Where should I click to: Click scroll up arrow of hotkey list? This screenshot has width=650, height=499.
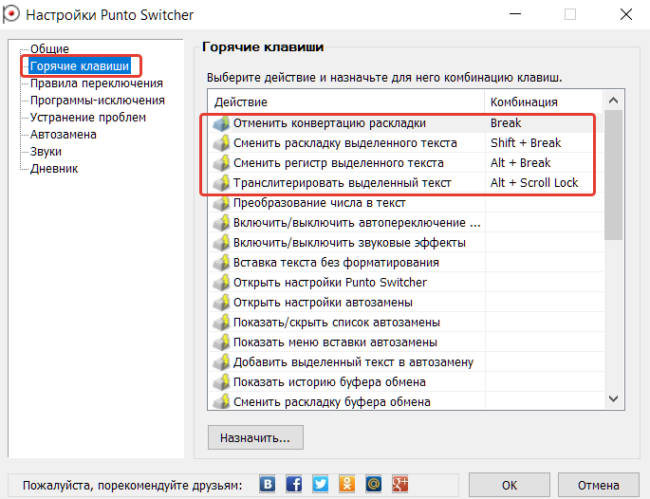coord(614,100)
